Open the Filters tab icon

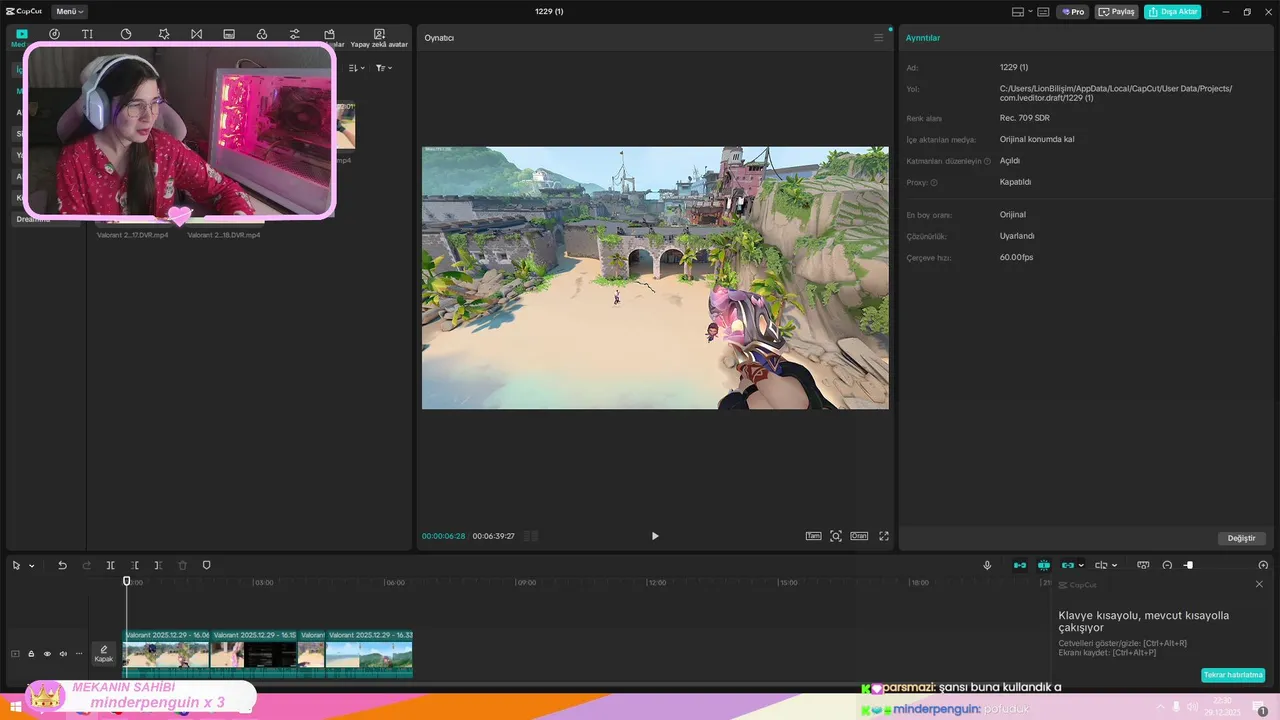point(261,34)
